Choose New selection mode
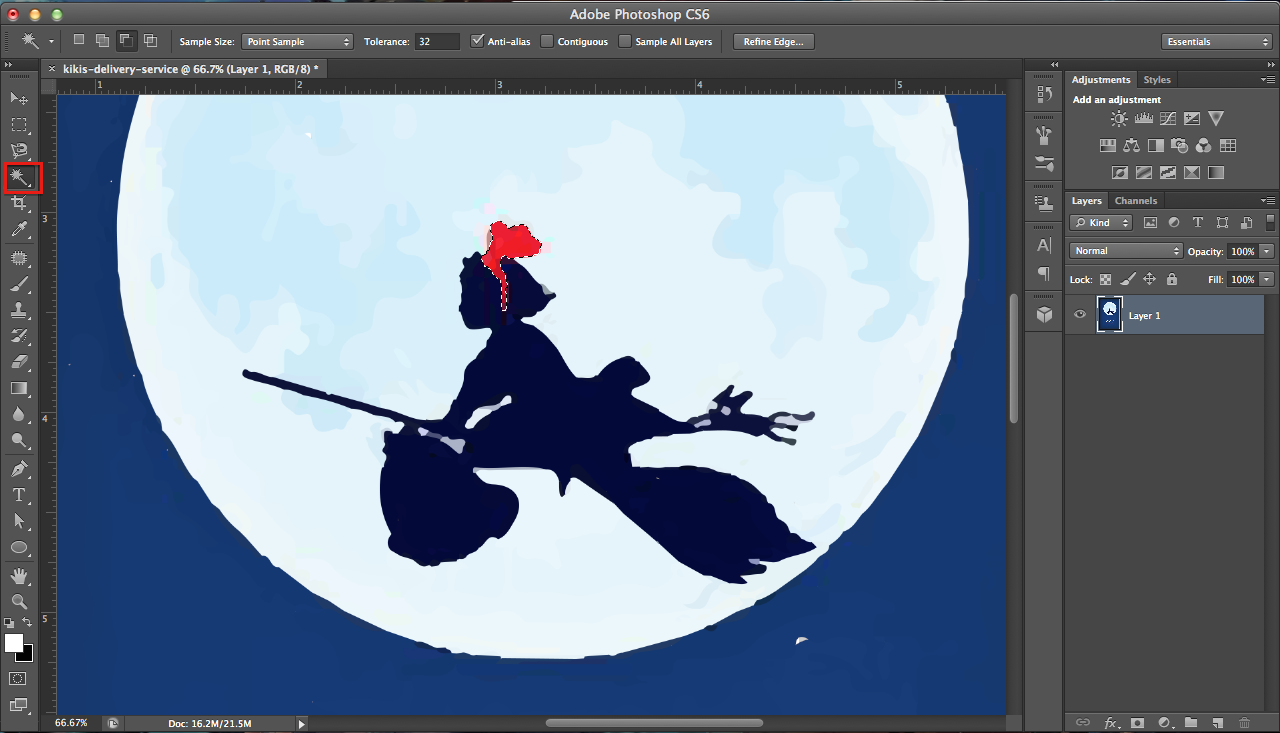Viewport: 1280px width, 733px height. coord(79,41)
